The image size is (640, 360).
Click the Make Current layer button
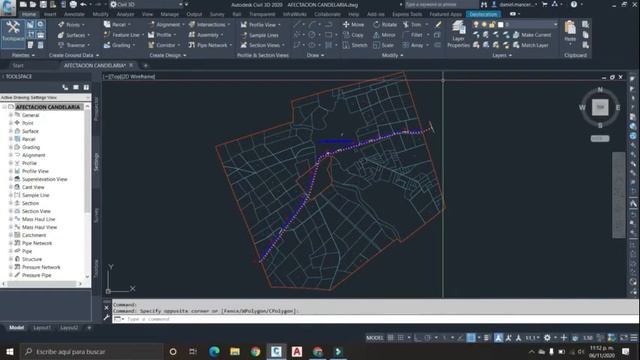[532, 35]
